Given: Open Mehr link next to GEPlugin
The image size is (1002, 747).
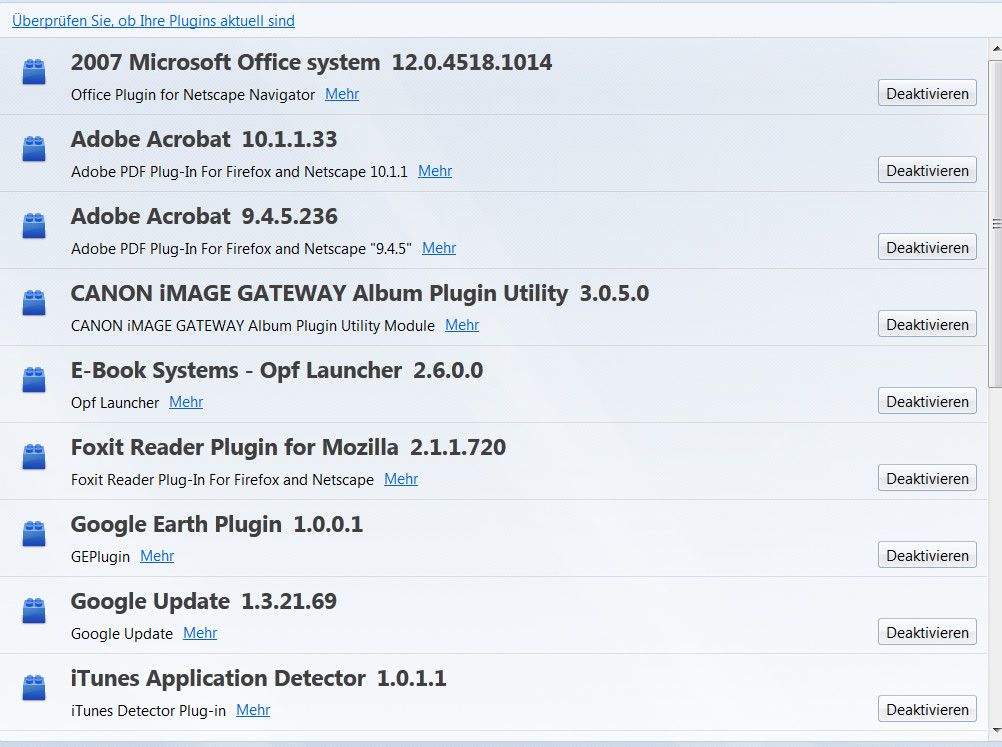Looking at the screenshot, I should click(157, 556).
